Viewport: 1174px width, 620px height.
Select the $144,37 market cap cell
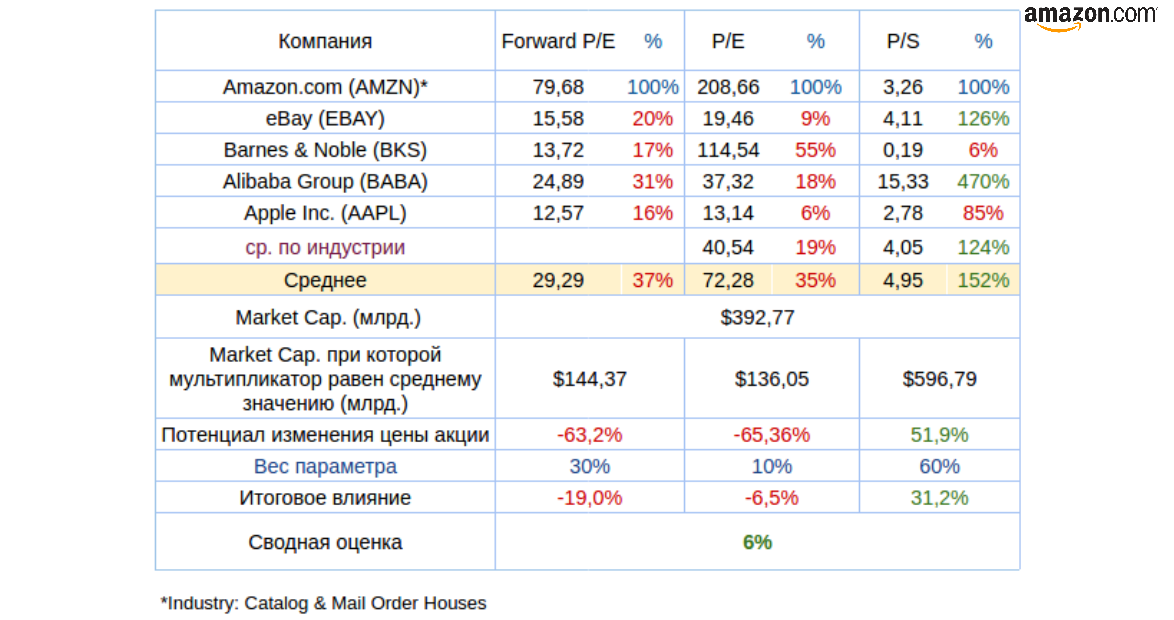point(589,379)
